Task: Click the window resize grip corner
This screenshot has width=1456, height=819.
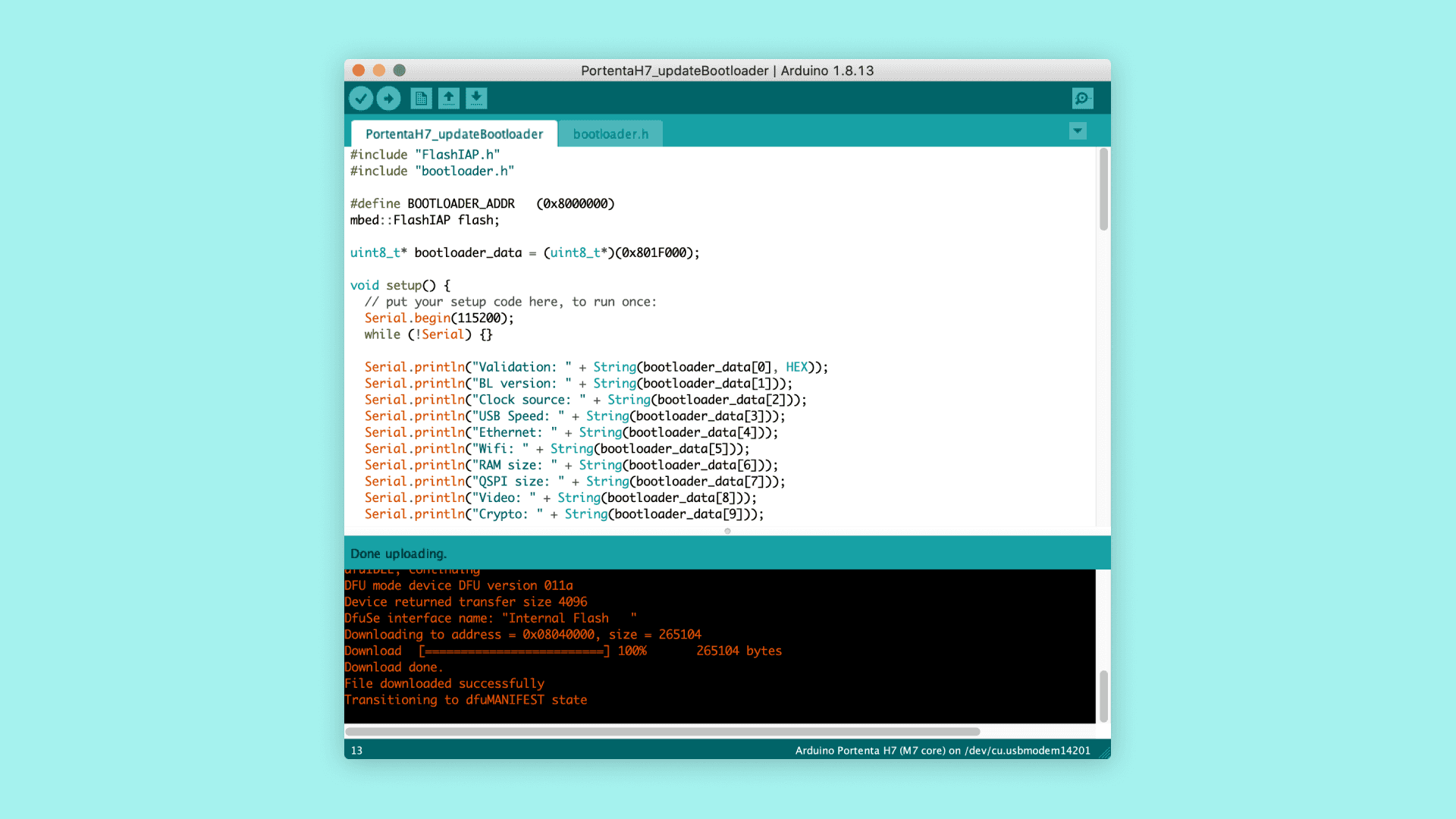Action: tap(1106, 753)
